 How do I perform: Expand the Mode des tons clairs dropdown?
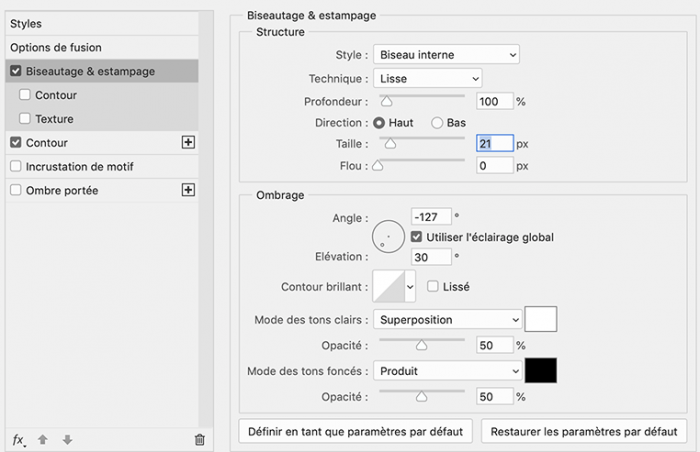447,320
